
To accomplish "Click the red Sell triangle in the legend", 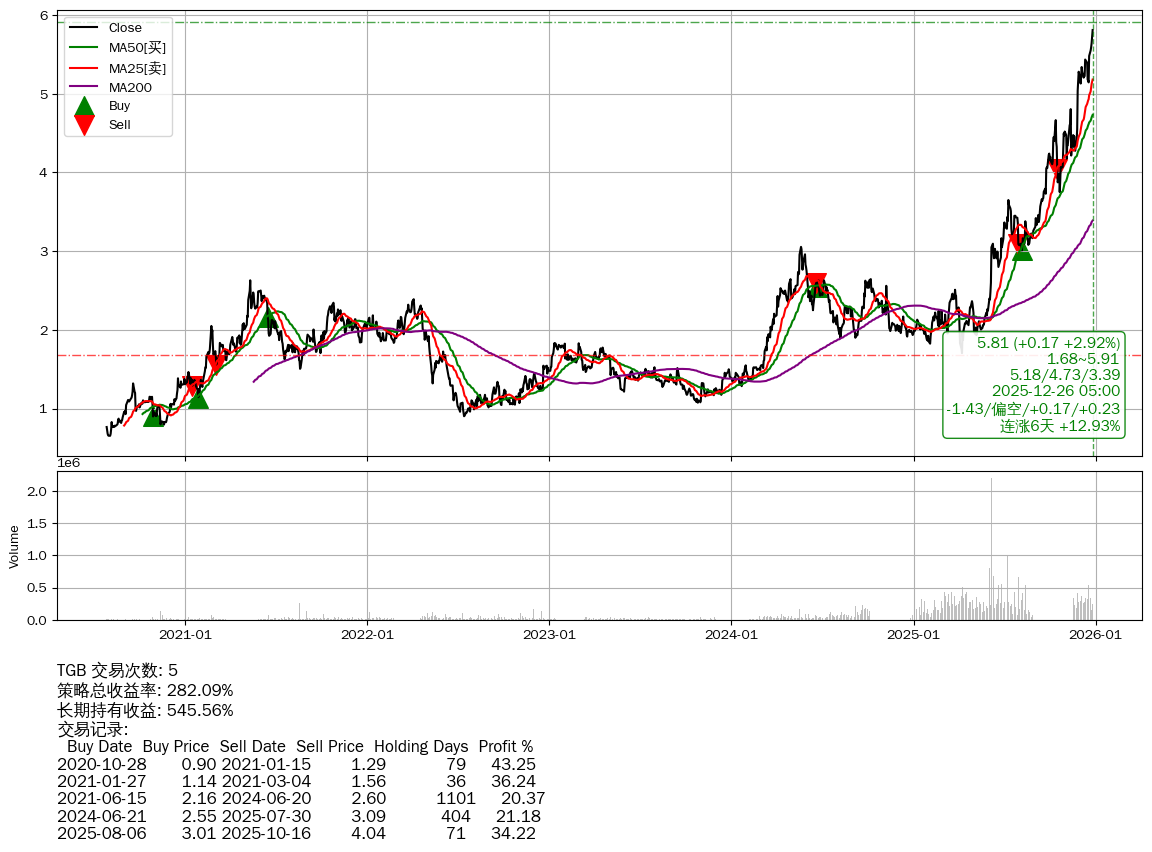I will [85, 125].
